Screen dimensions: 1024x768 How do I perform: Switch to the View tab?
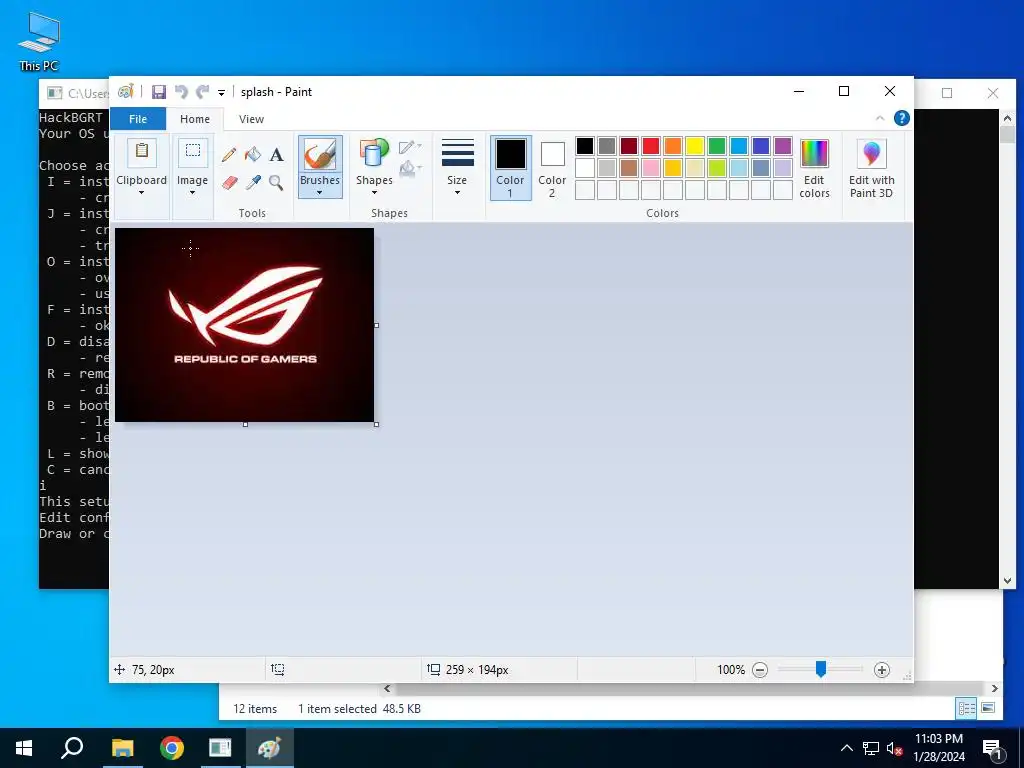point(251,119)
